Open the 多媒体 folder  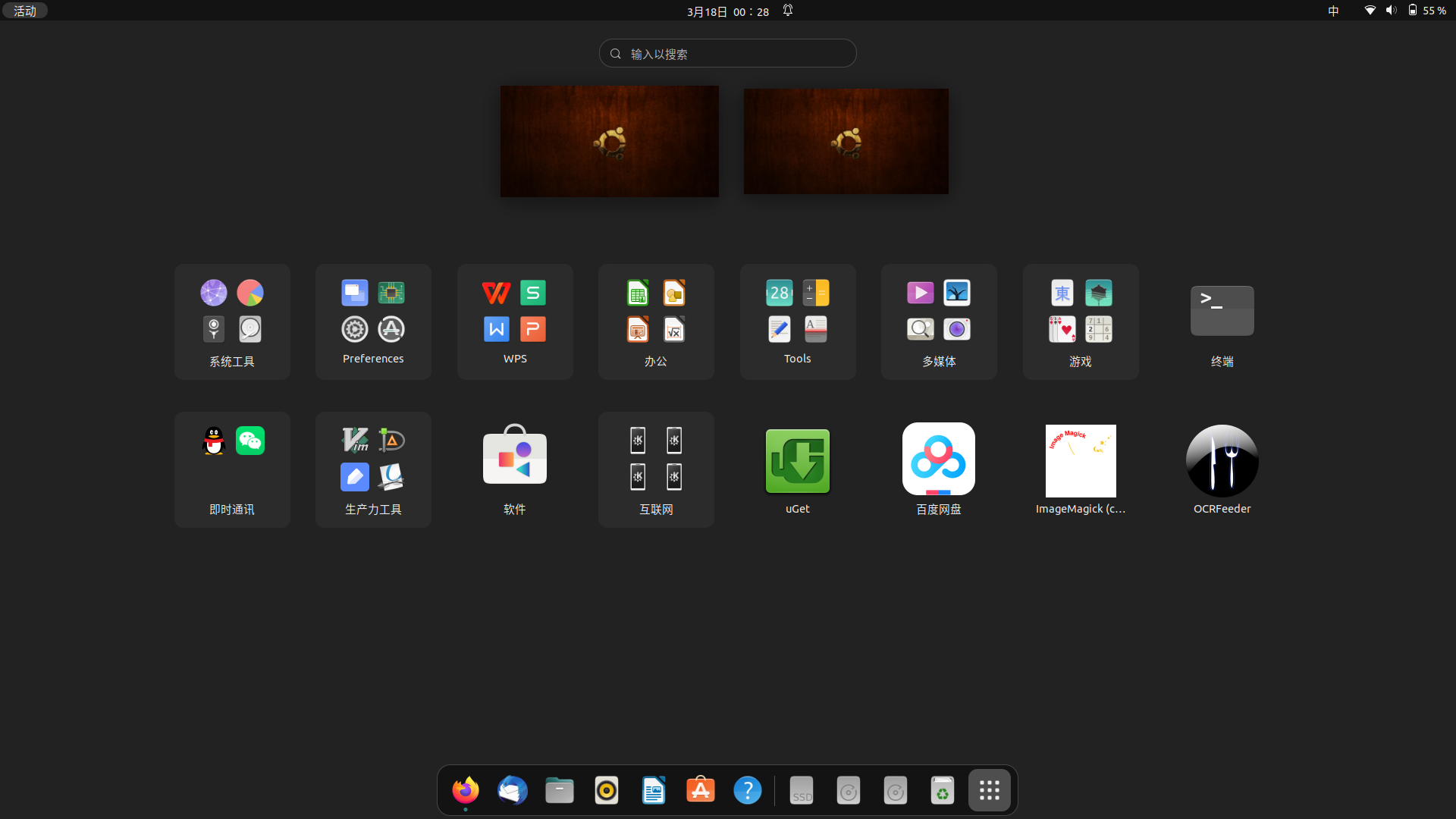[x=939, y=322]
